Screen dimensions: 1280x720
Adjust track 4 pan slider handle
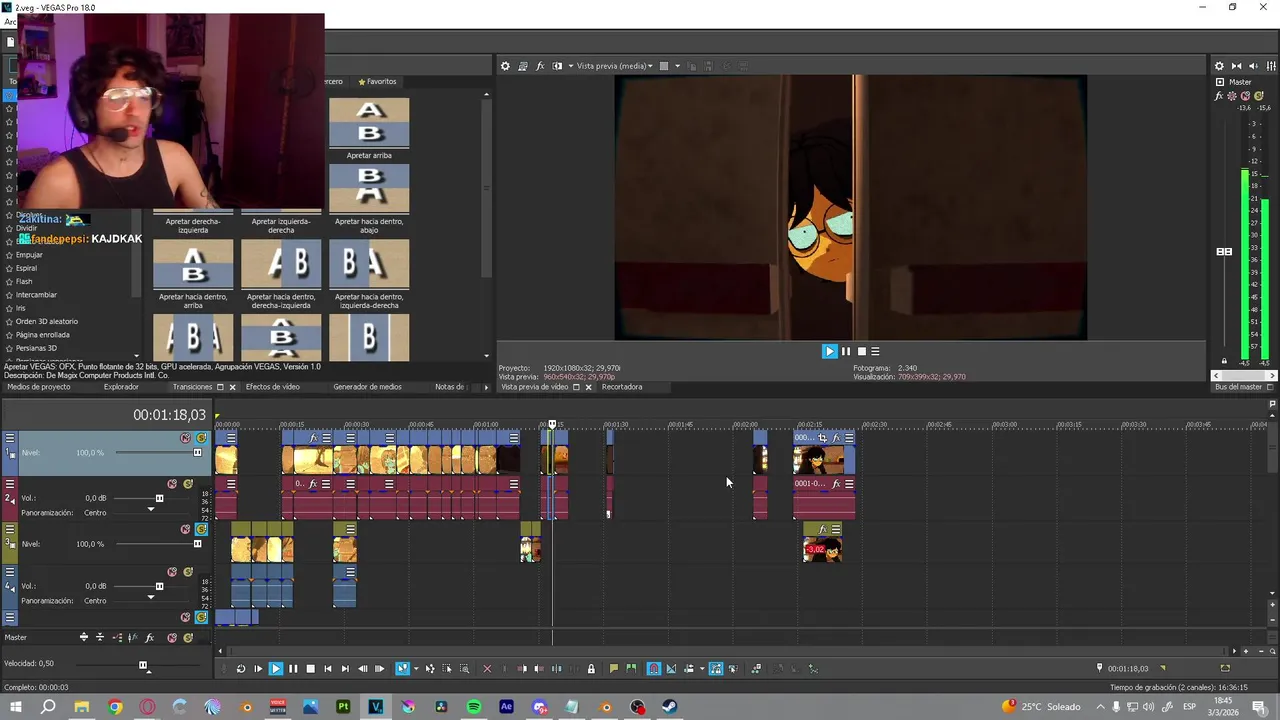pos(151,597)
